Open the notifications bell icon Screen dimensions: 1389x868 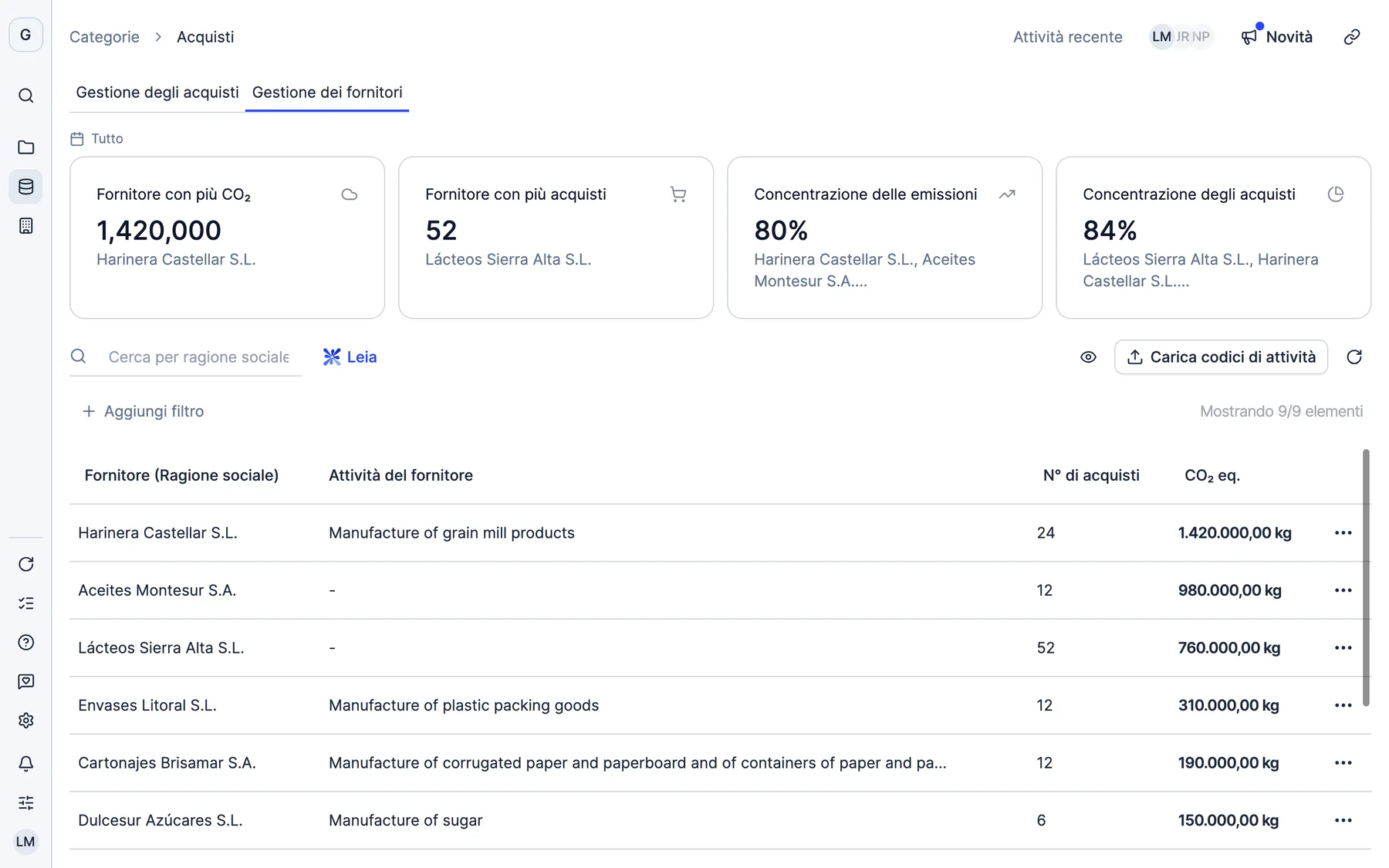click(25, 763)
